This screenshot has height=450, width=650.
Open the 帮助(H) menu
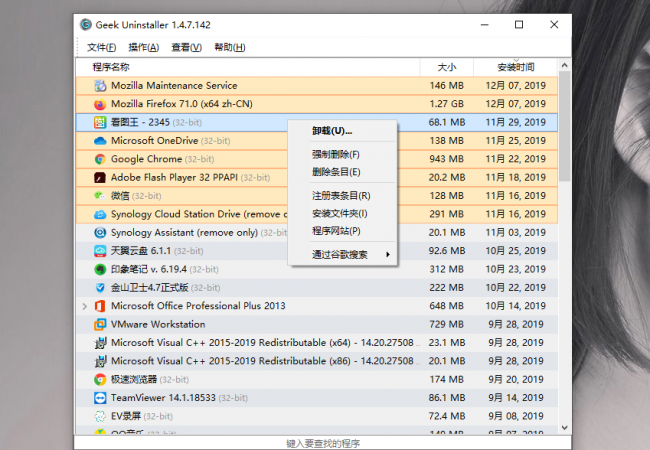230,47
